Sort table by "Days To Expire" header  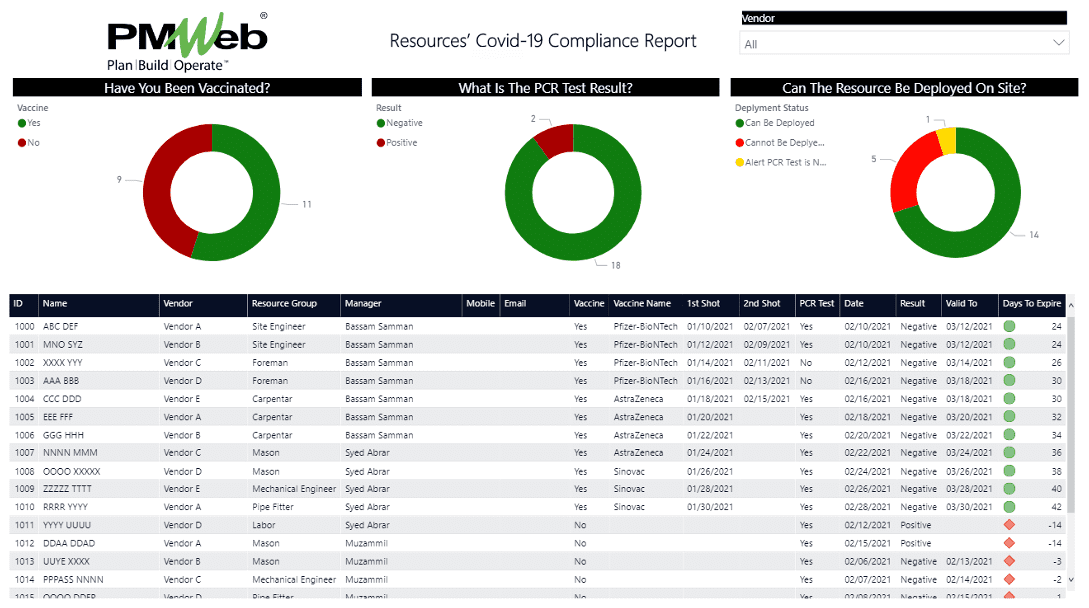pos(1032,305)
